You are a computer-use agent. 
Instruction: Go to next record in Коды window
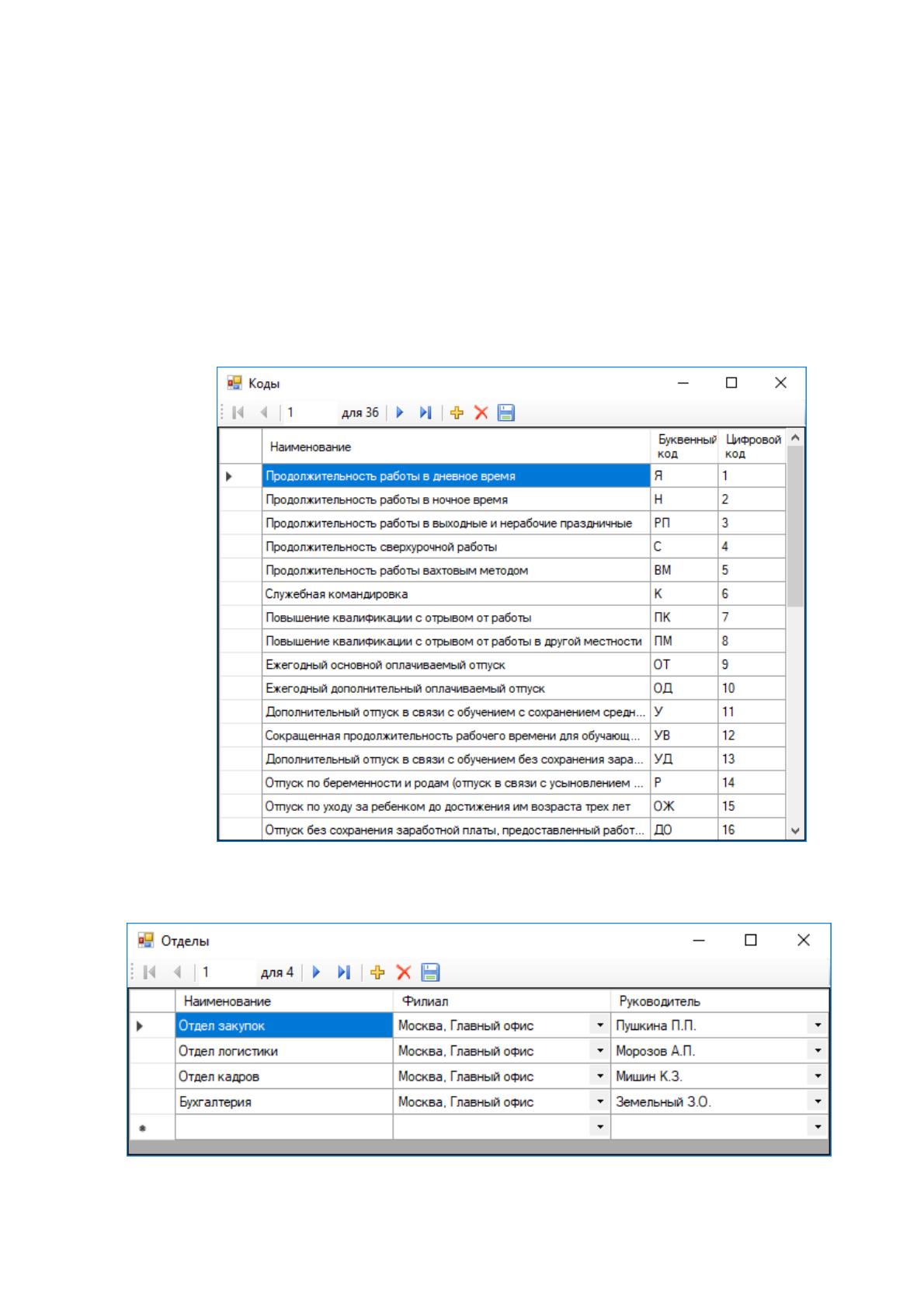pyautogui.click(x=401, y=413)
